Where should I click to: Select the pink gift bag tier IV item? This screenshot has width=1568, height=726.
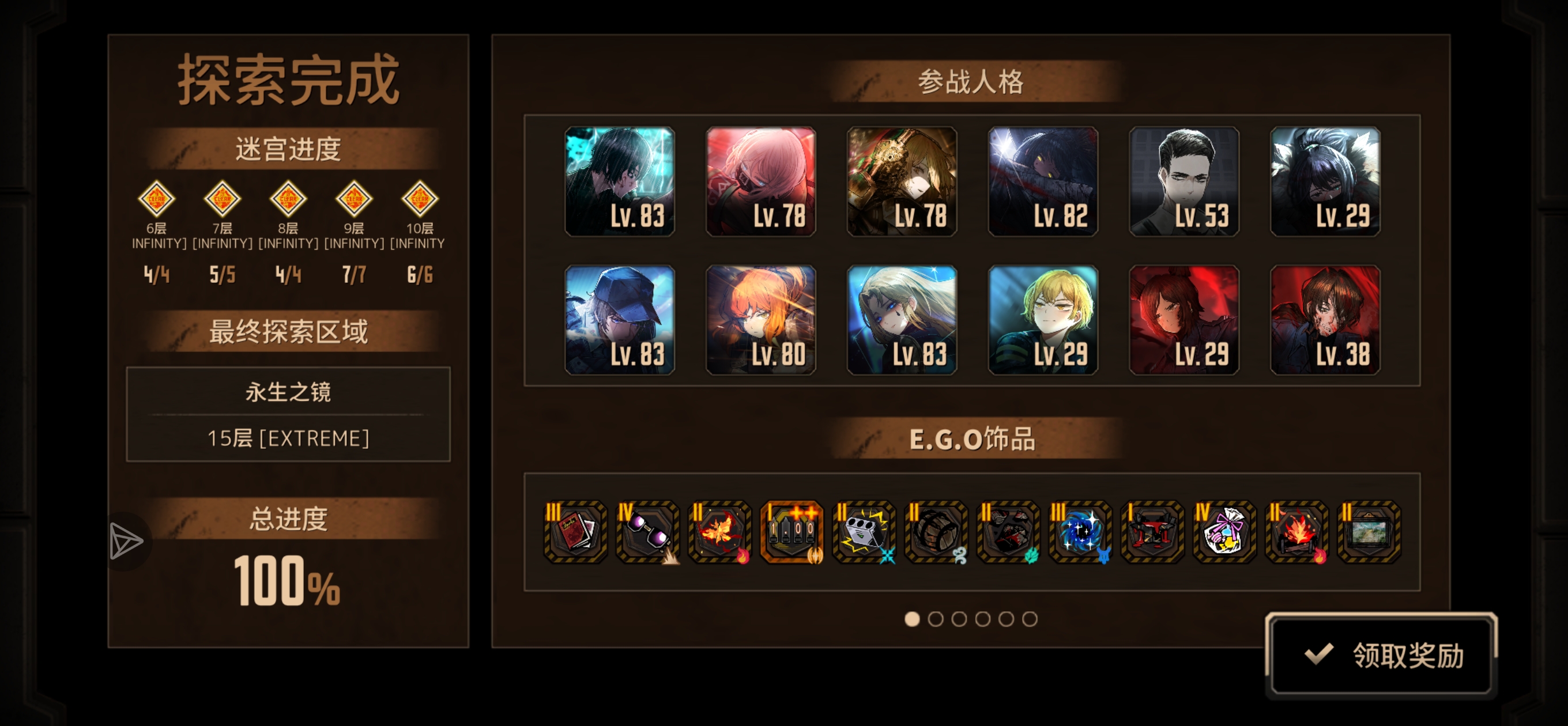point(1224,532)
